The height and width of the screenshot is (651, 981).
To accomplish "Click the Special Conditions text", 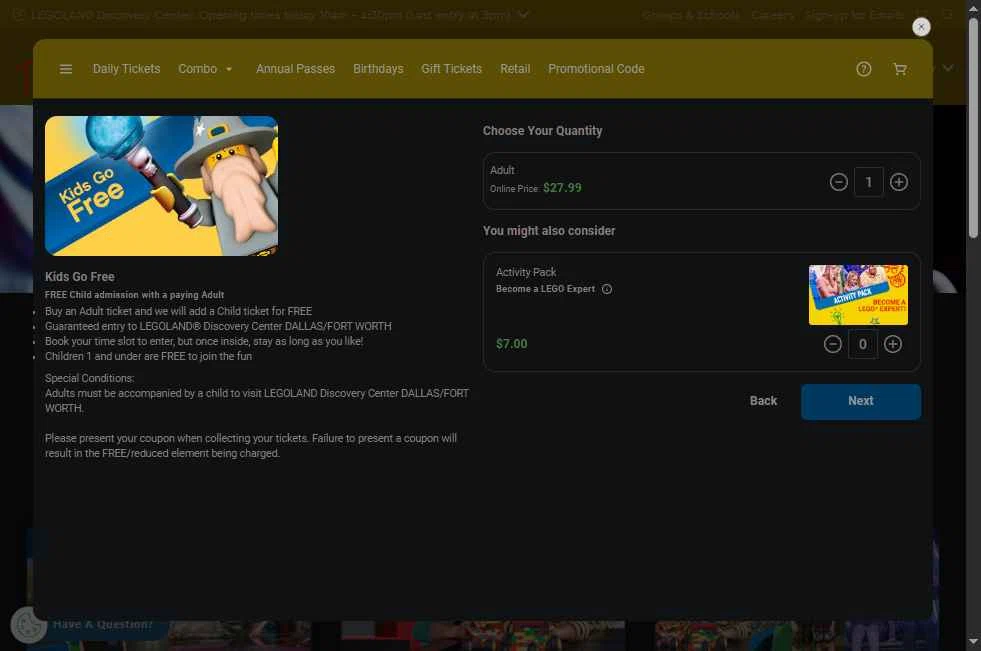I will pyautogui.click(x=89, y=378).
